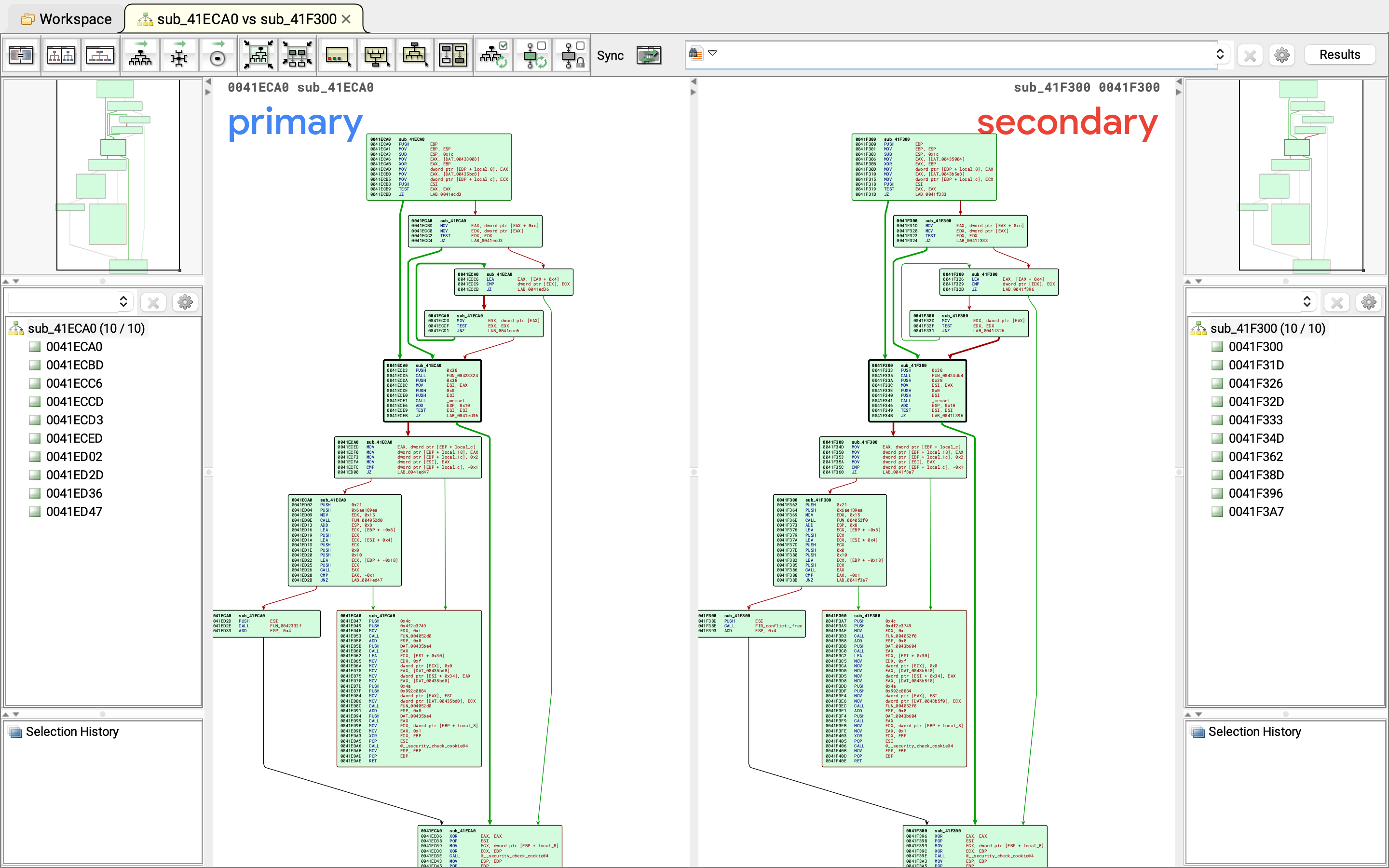
Task: Open search options gear beside Results
Action: pyautogui.click(x=1281, y=55)
